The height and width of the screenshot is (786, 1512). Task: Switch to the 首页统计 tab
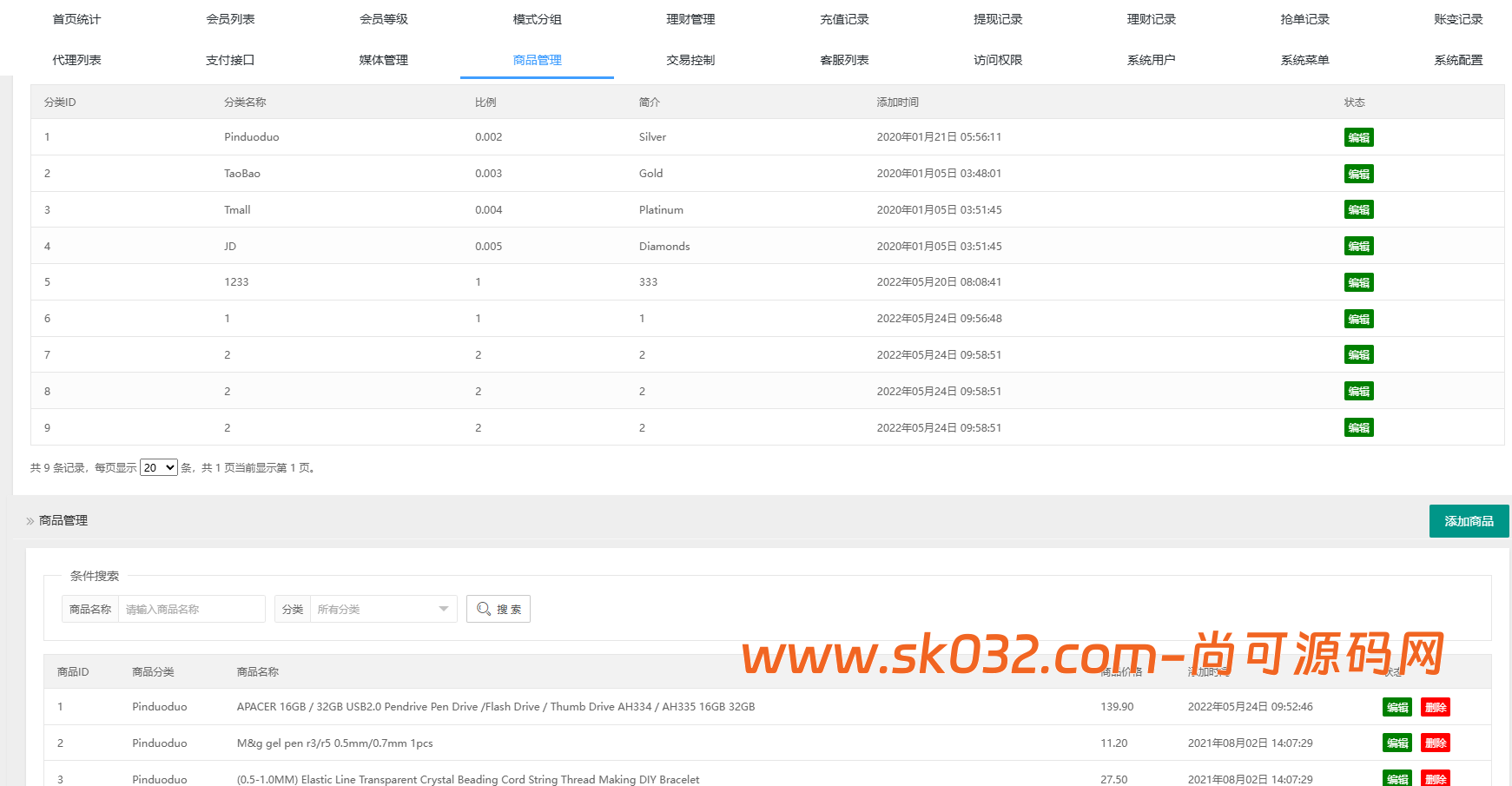pos(76,18)
